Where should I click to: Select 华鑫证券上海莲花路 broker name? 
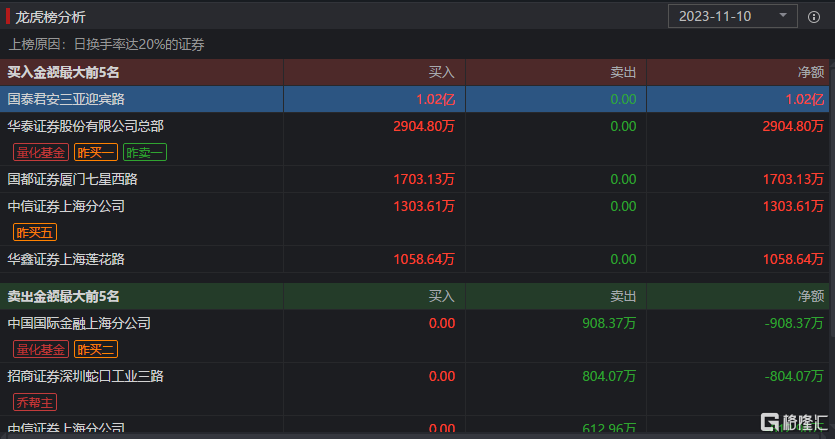pos(66,259)
